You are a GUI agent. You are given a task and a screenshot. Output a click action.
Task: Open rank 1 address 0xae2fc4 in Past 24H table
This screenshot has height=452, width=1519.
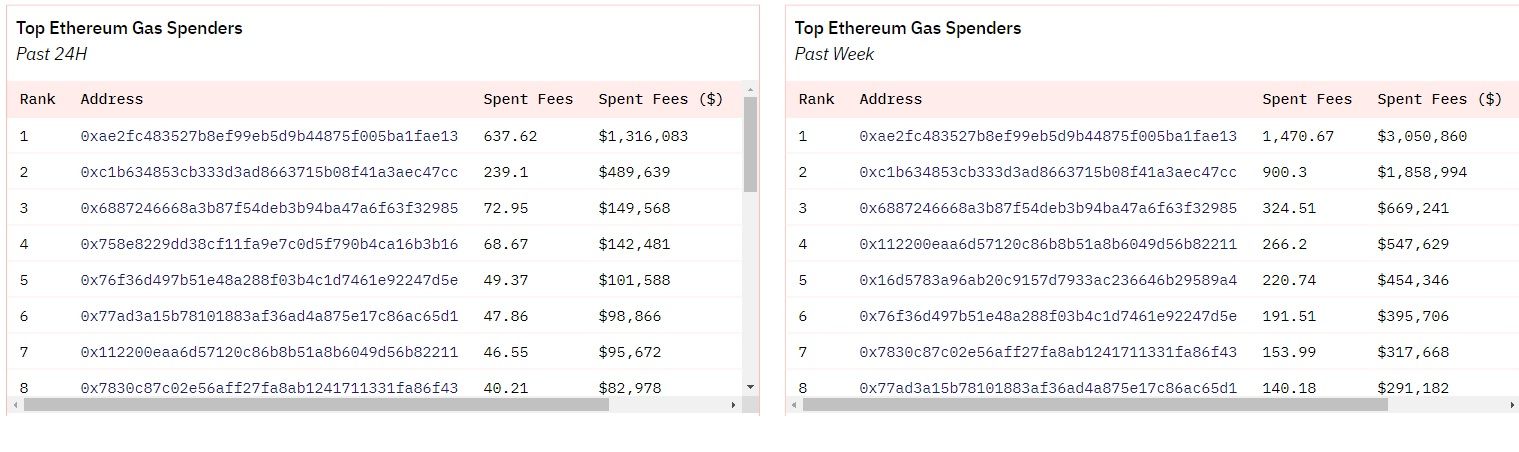269,136
